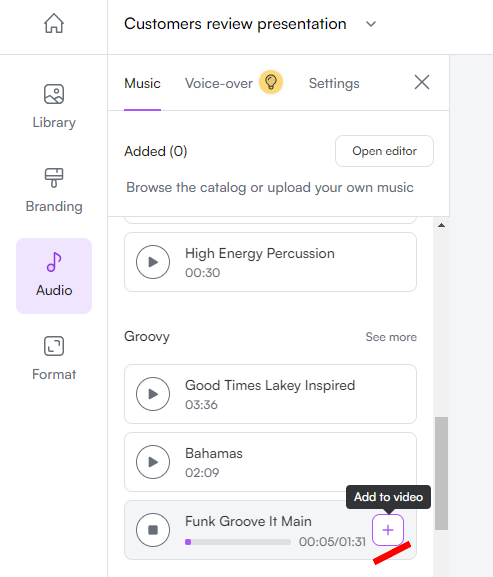This screenshot has width=493, height=577.
Task: Select the Good Times Lakey Inspired title
Action: click(x=270, y=385)
